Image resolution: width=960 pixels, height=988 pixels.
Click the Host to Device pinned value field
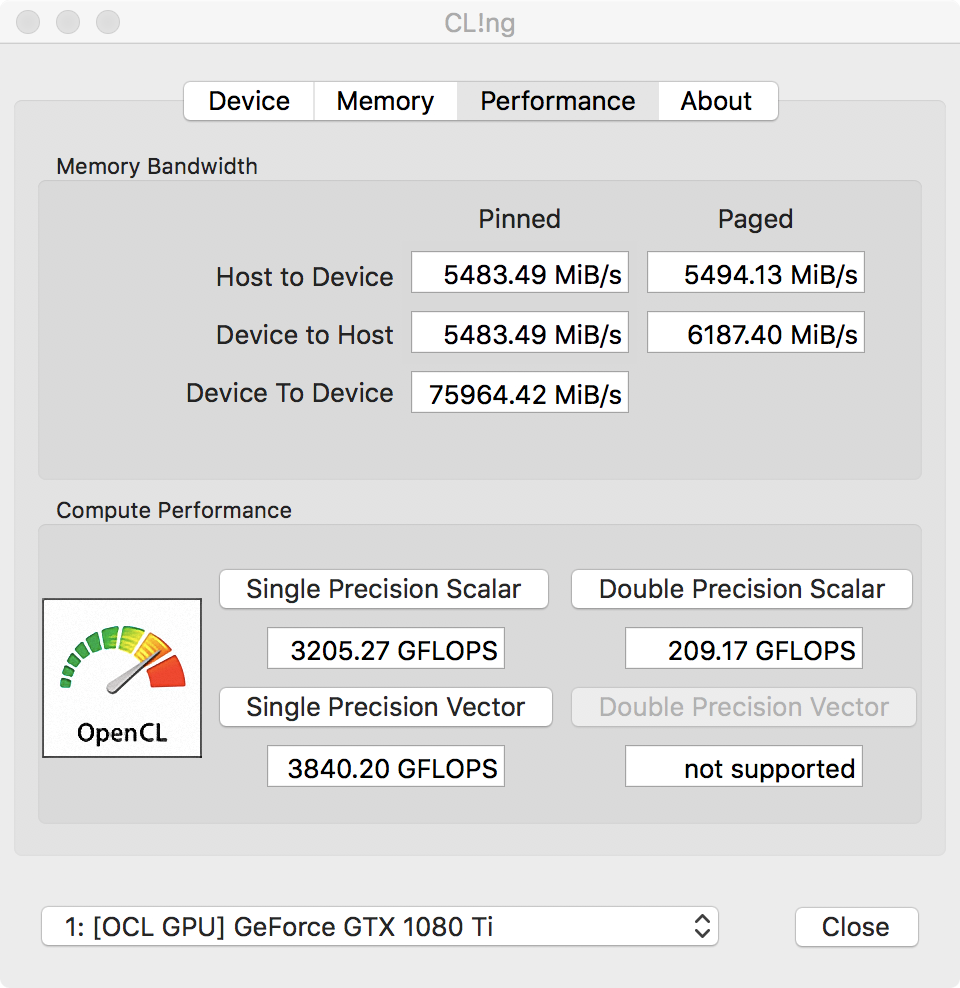(520, 273)
